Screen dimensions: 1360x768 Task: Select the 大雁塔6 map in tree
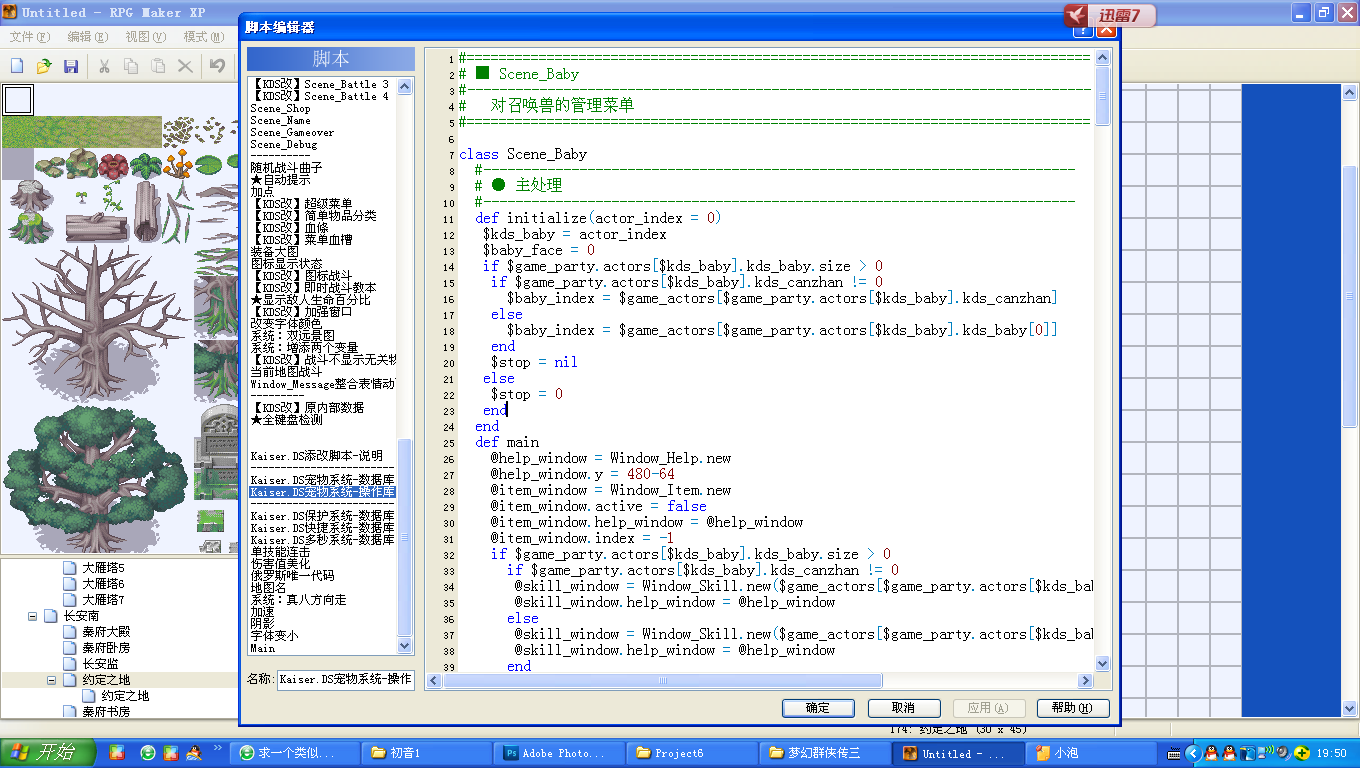point(103,584)
